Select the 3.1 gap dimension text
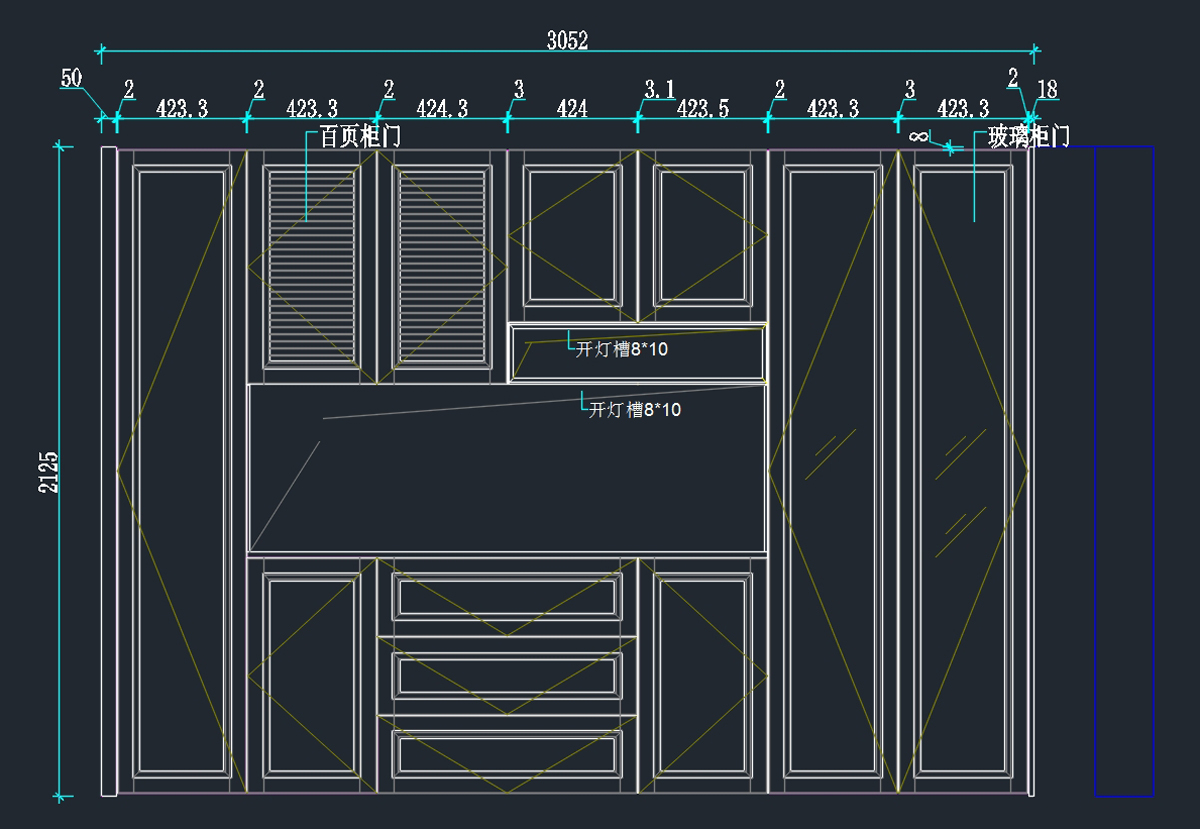This screenshot has width=1200, height=829. [x=658, y=90]
